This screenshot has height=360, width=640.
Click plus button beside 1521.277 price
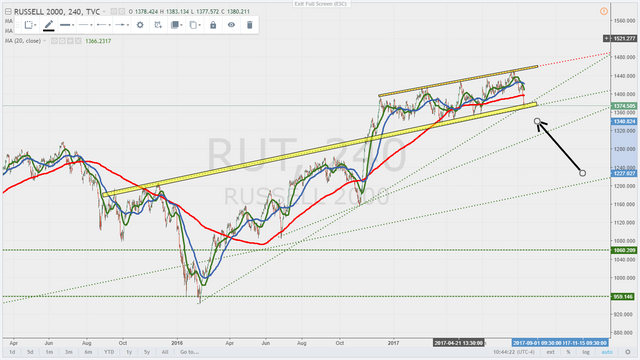pos(607,38)
